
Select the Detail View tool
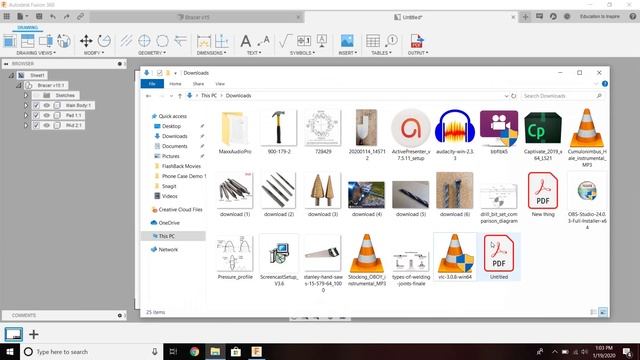click(64, 41)
